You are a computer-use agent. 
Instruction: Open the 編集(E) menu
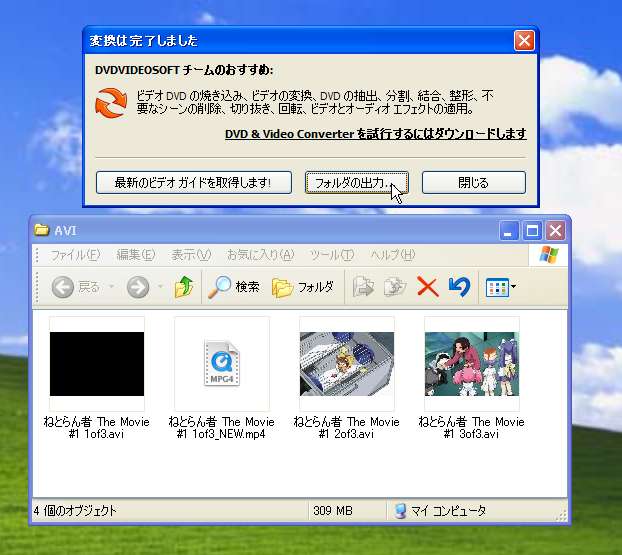click(x=136, y=255)
